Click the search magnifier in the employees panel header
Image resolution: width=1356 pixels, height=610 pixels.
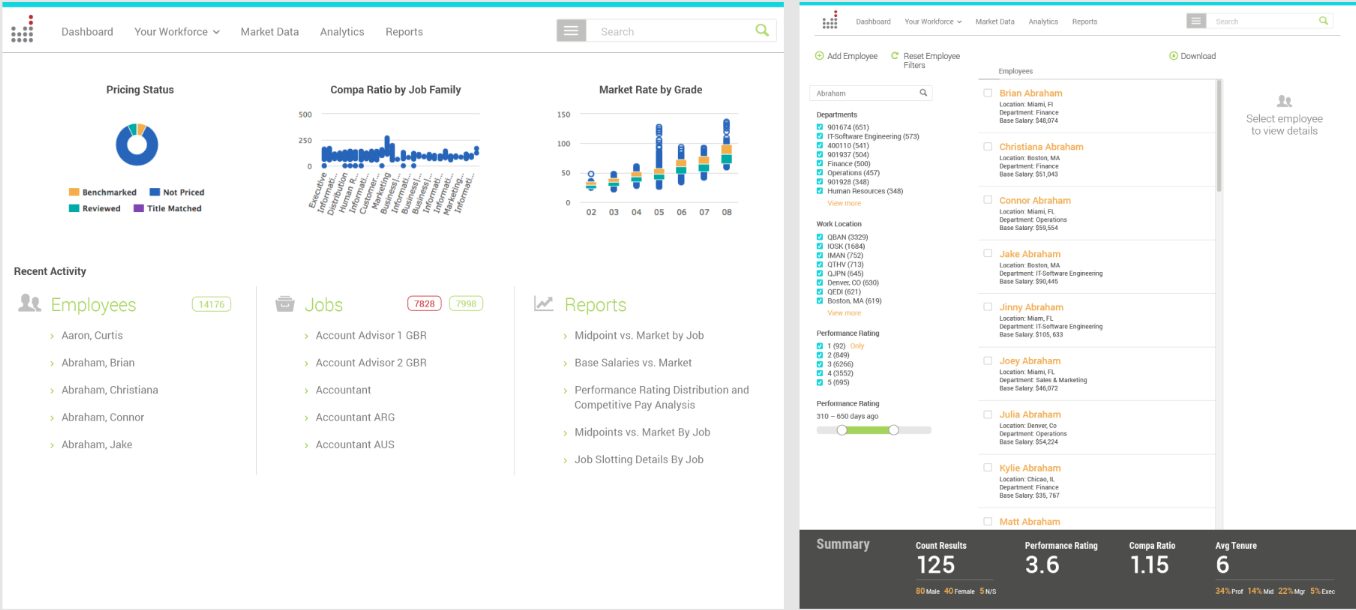[1323, 20]
